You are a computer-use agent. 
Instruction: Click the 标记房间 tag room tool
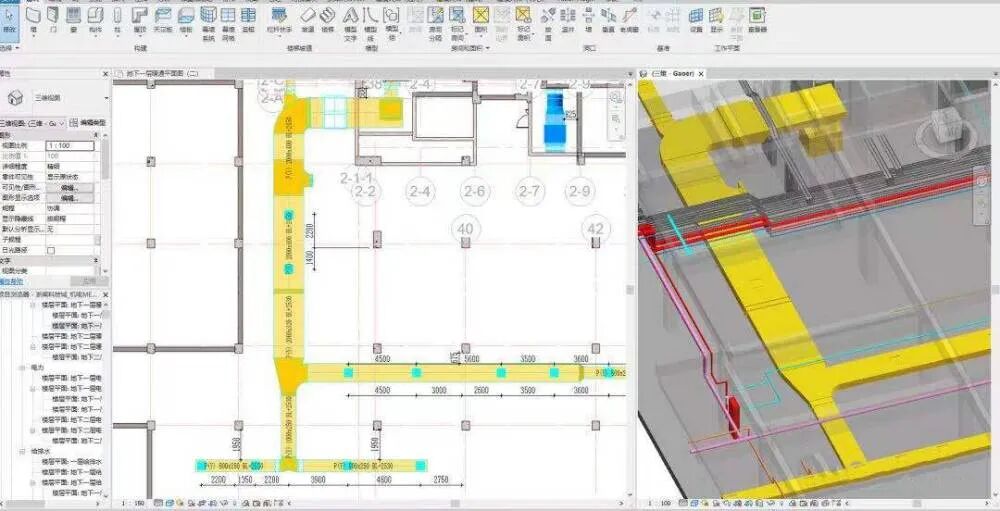[457, 24]
